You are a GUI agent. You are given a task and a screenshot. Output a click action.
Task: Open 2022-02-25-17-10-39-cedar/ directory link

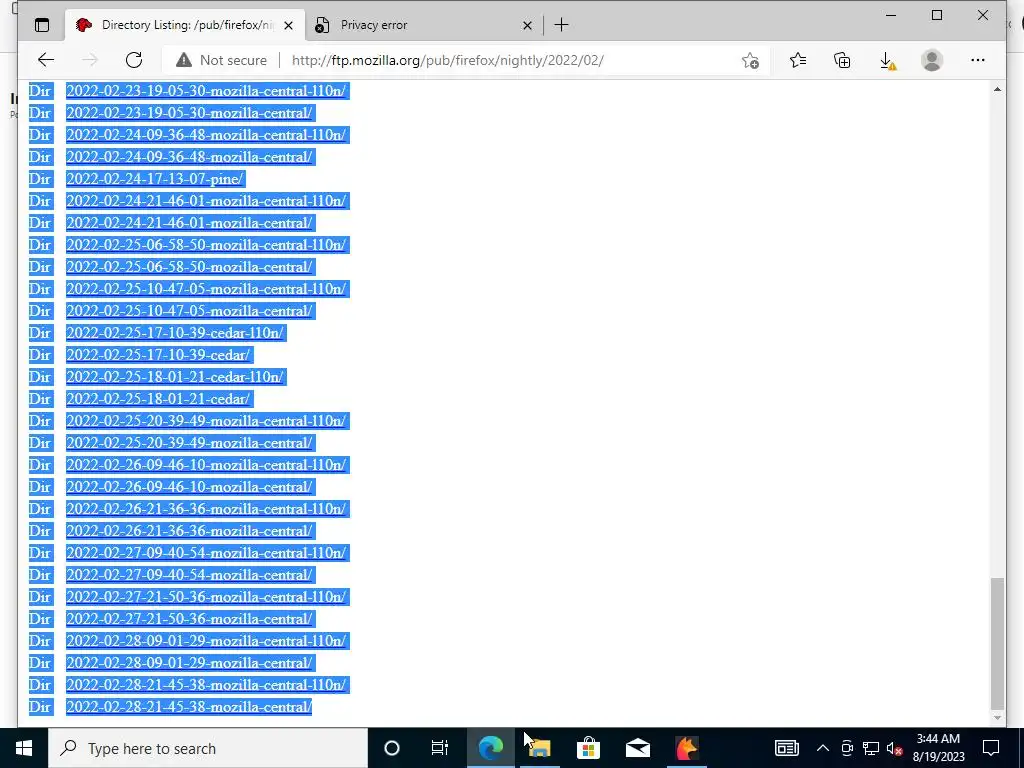(x=158, y=355)
